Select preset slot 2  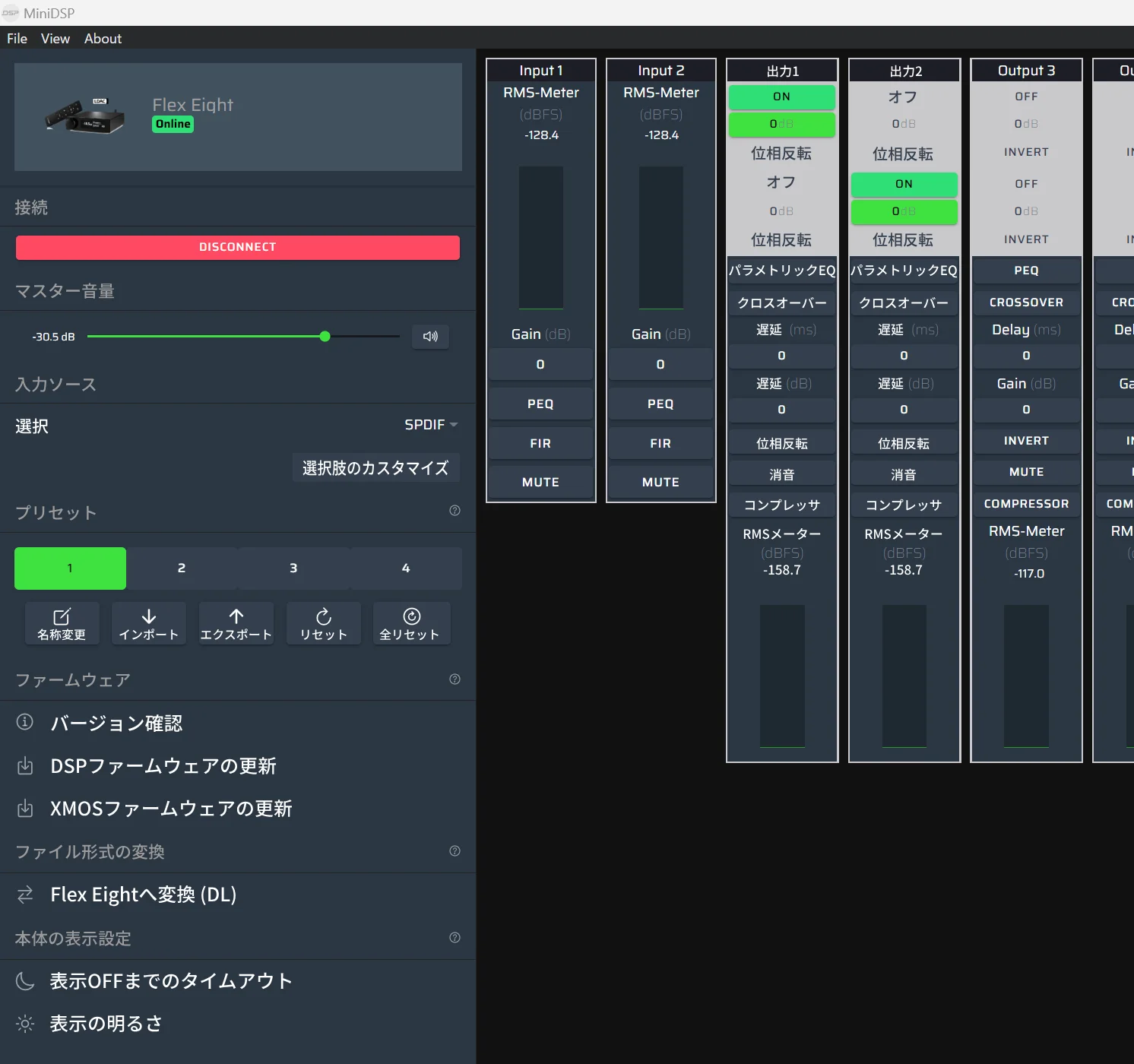(x=182, y=568)
